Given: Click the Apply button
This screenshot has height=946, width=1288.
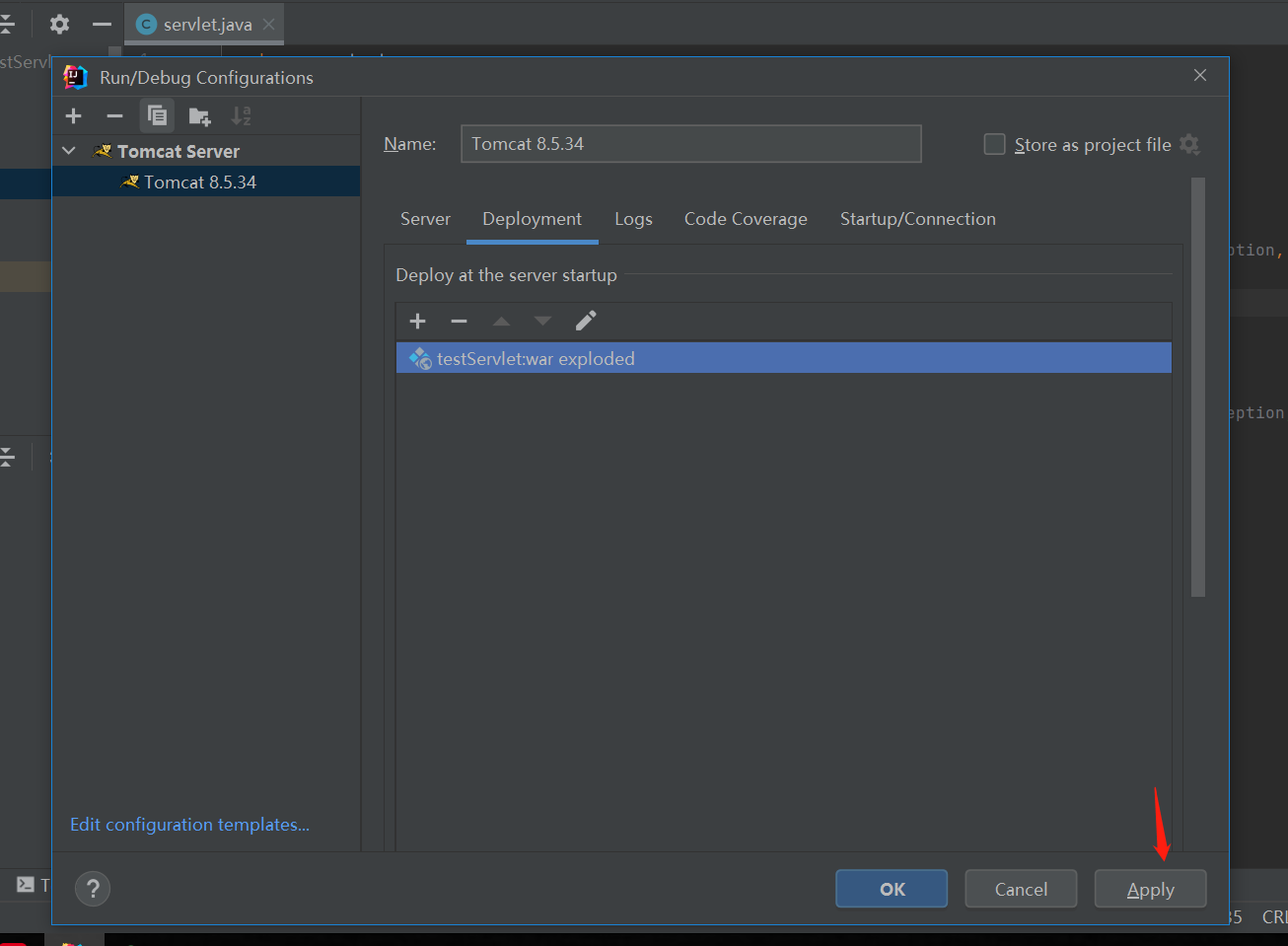Looking at the screenshot, I should [x=1150, y=889].
